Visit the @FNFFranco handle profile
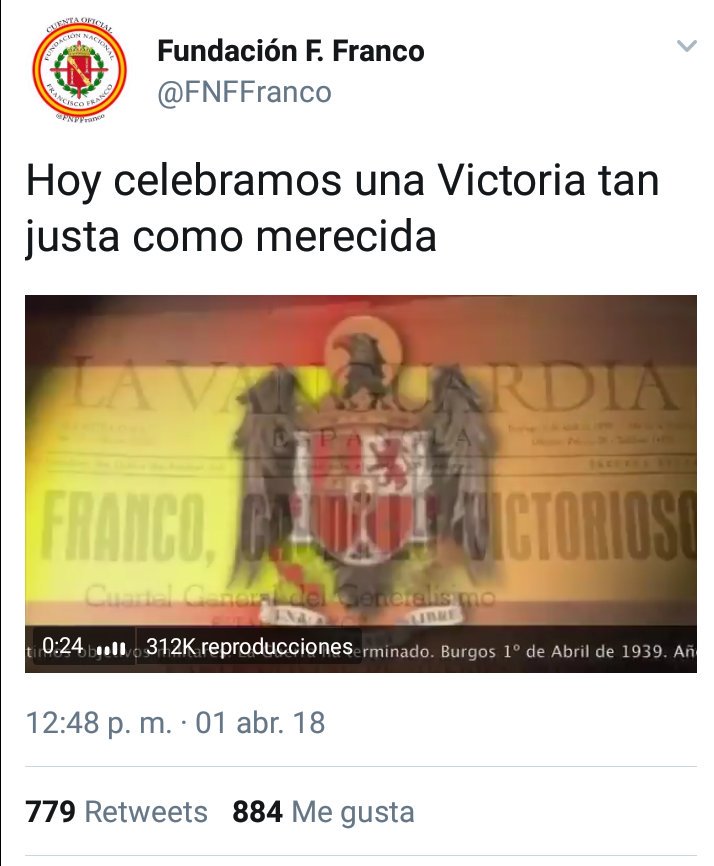The image size is (714, 866). (x=244, y=92)
